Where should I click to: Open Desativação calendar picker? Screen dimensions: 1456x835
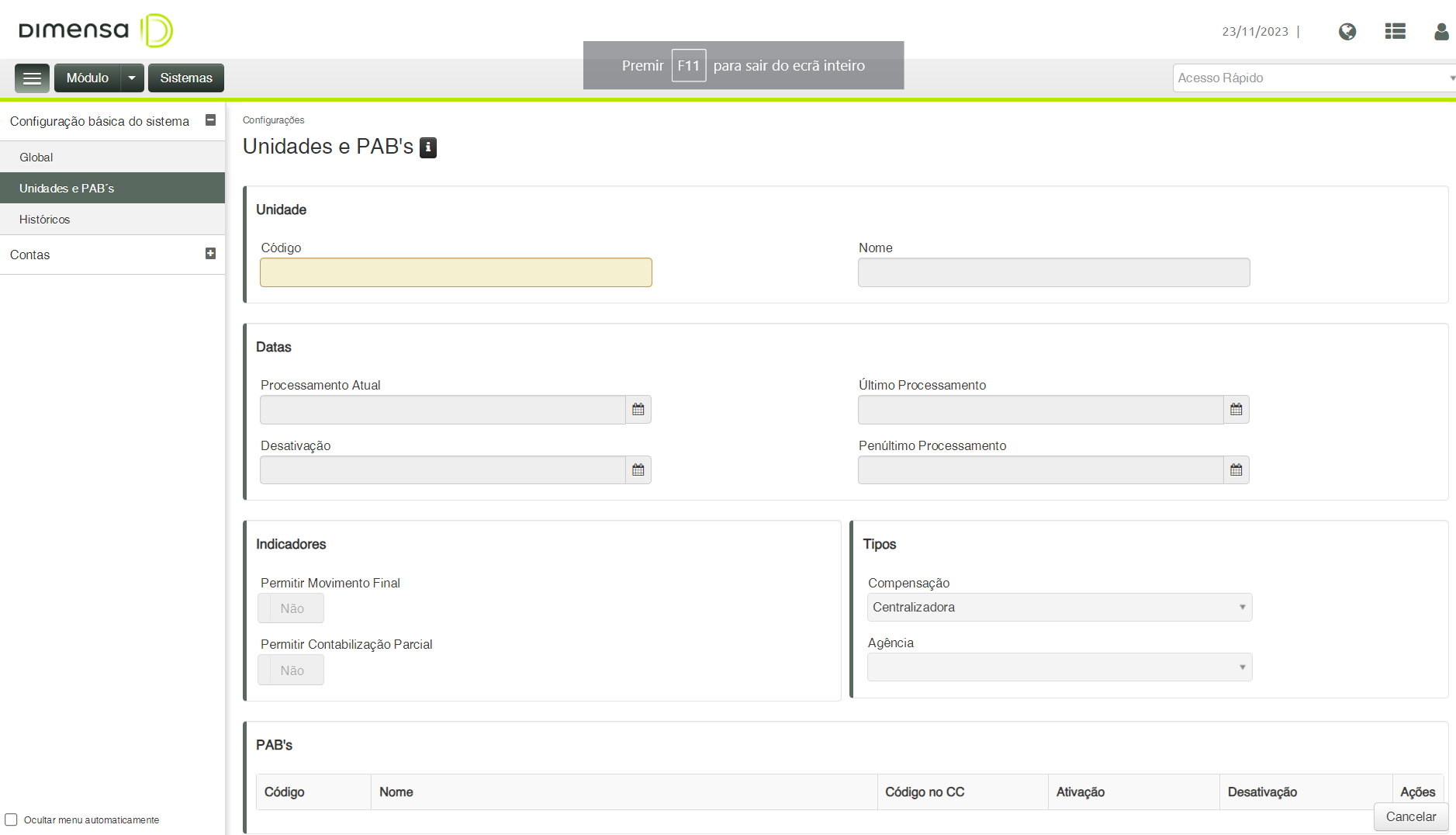[x=638, y=470]
